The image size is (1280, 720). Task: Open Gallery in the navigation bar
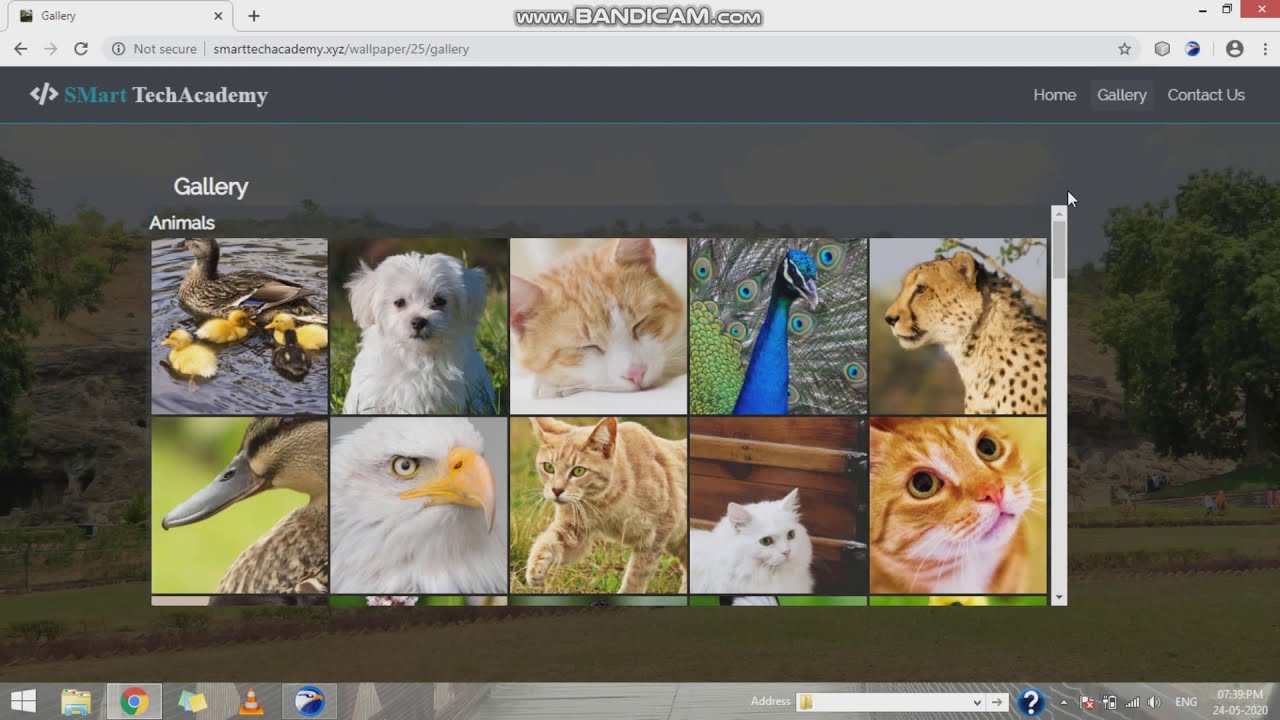pyautogui.click(x=1121, y=95)
